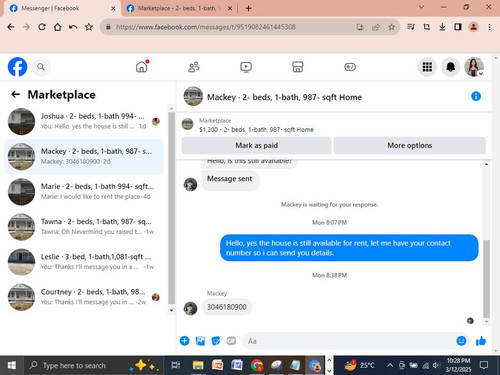The height and width of the screenshot is (375, 500).
Task: Open tab search chevron in title bar
Action: tap(421, 7)
